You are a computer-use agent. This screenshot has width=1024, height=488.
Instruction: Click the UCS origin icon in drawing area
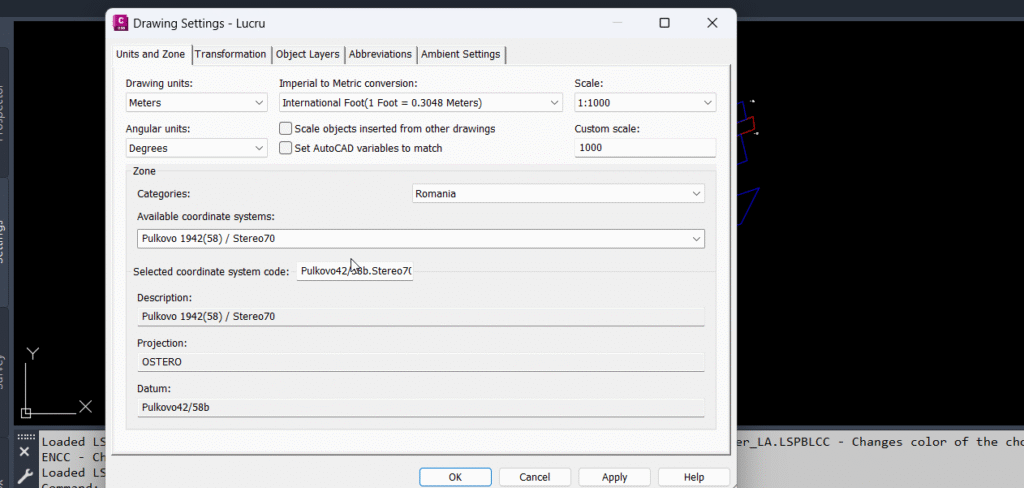27,412
